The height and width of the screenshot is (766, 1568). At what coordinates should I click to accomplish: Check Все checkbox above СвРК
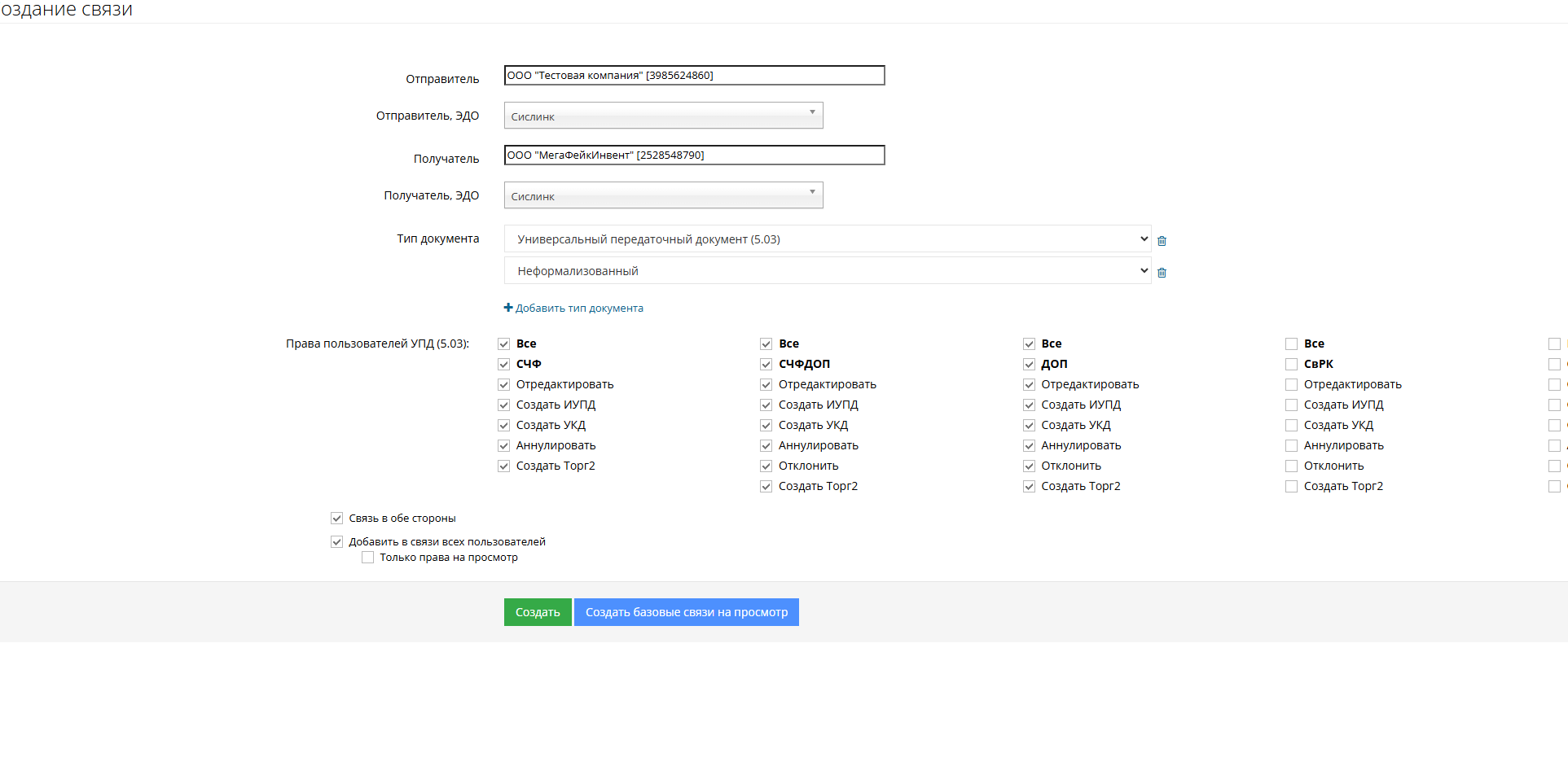(1291, 344)
